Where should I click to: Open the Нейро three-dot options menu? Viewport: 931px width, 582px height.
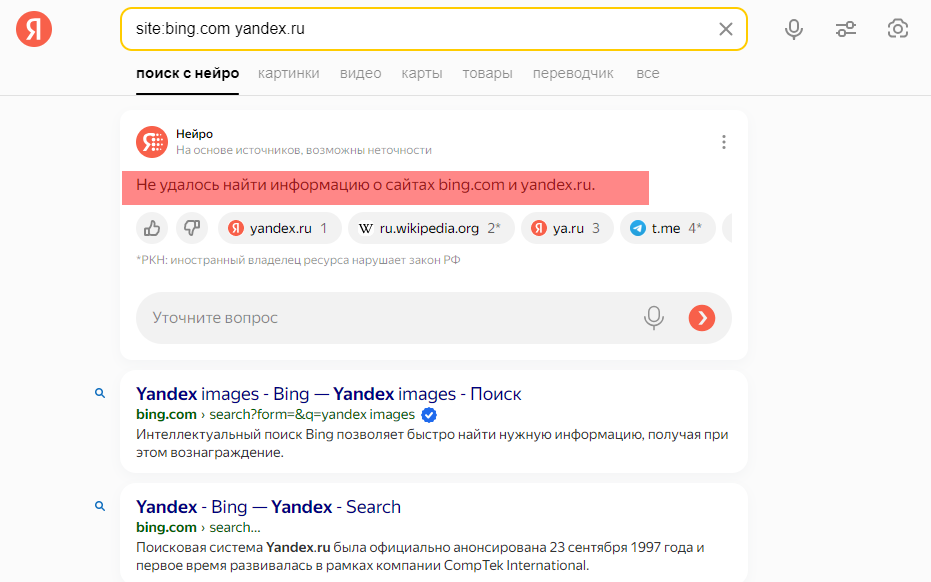pyautogui.click(x=723, y=142)
